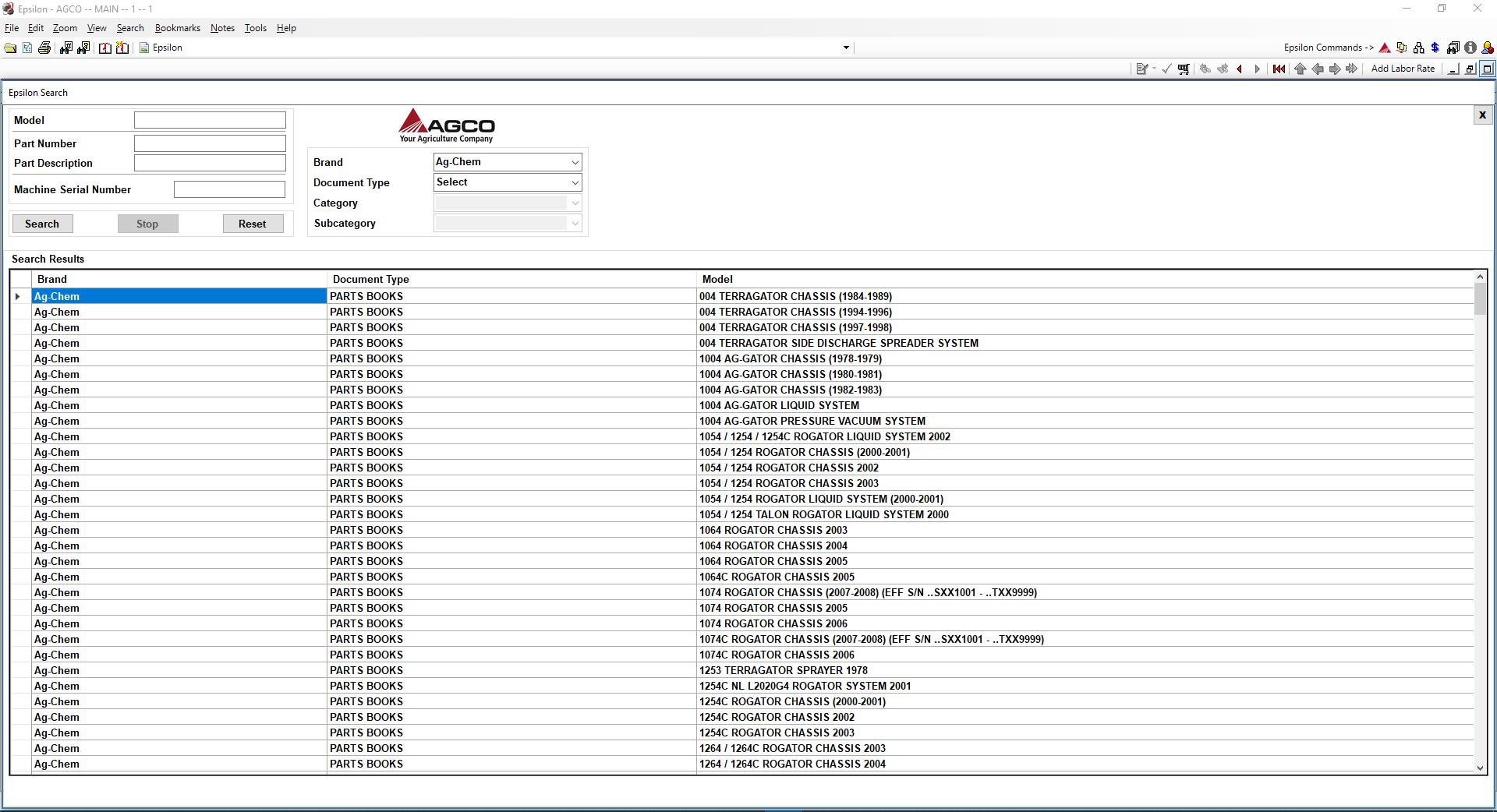Click the red AGCO triangle command icon
Screen dimensions: 1497x812
tap(1385, 48)
